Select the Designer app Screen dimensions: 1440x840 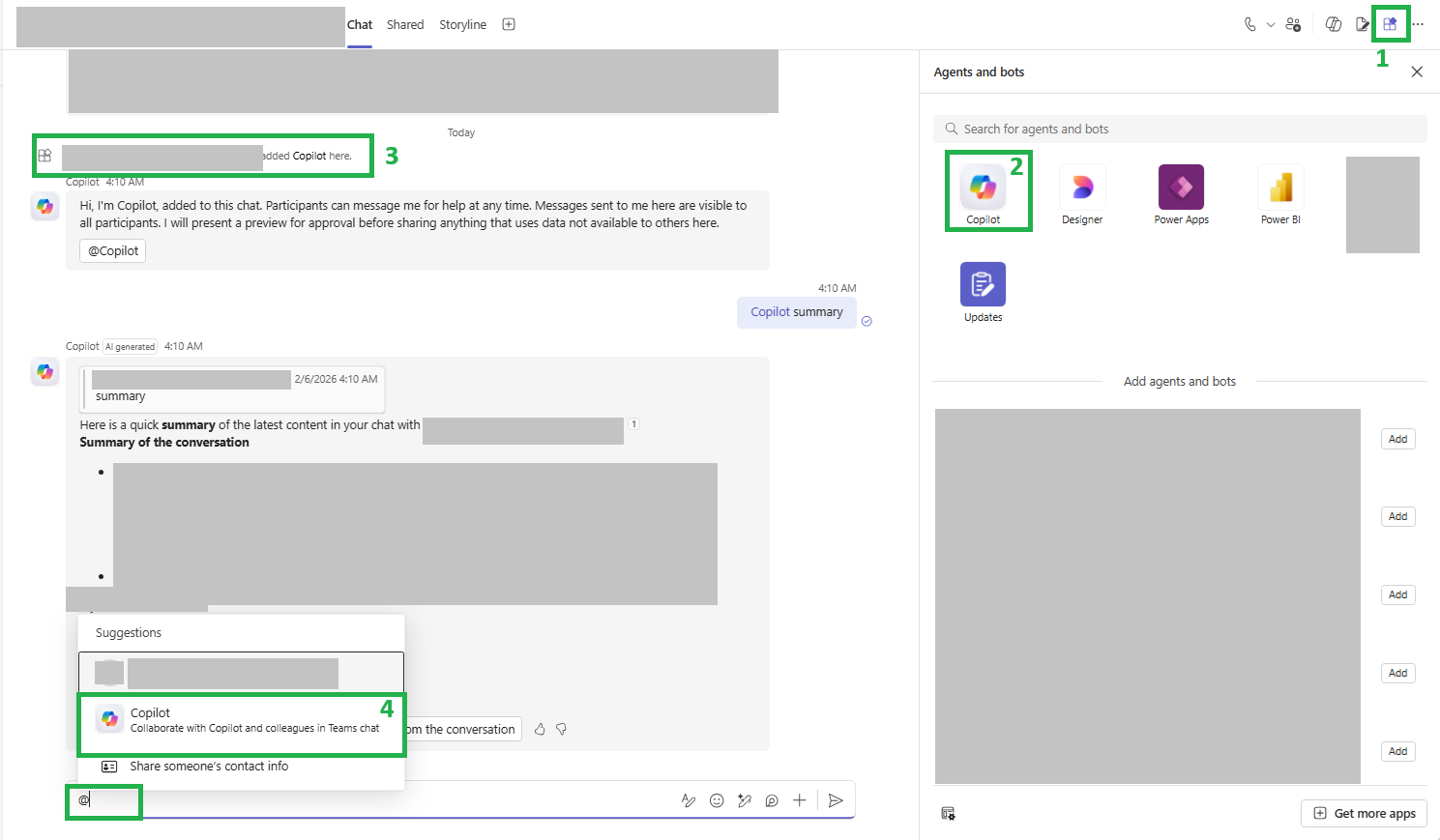1082,195
